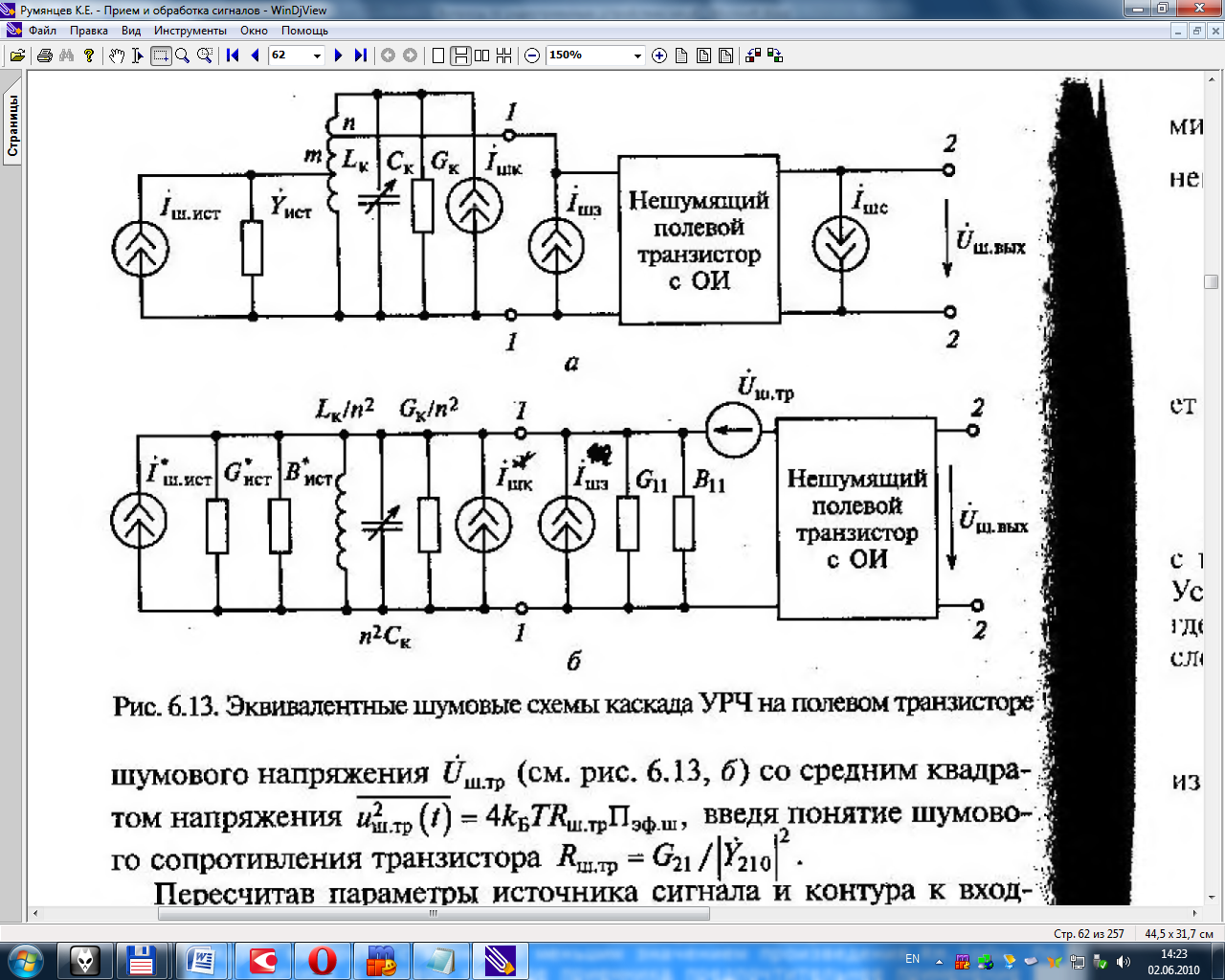Screen dimensions: 1225x980
Task: Click rotate left toolbar icon
Action: coord(754,56)
